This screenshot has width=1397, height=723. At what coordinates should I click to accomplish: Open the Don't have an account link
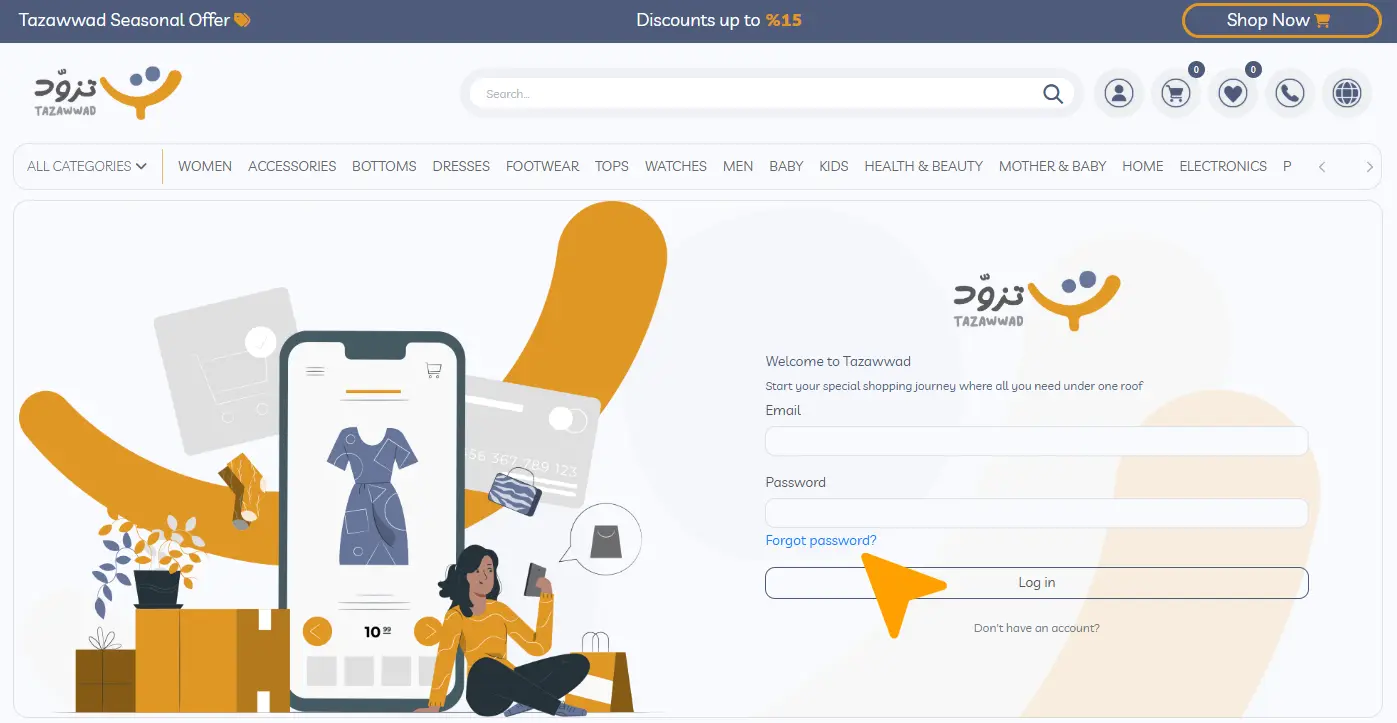click(1037, 628)
